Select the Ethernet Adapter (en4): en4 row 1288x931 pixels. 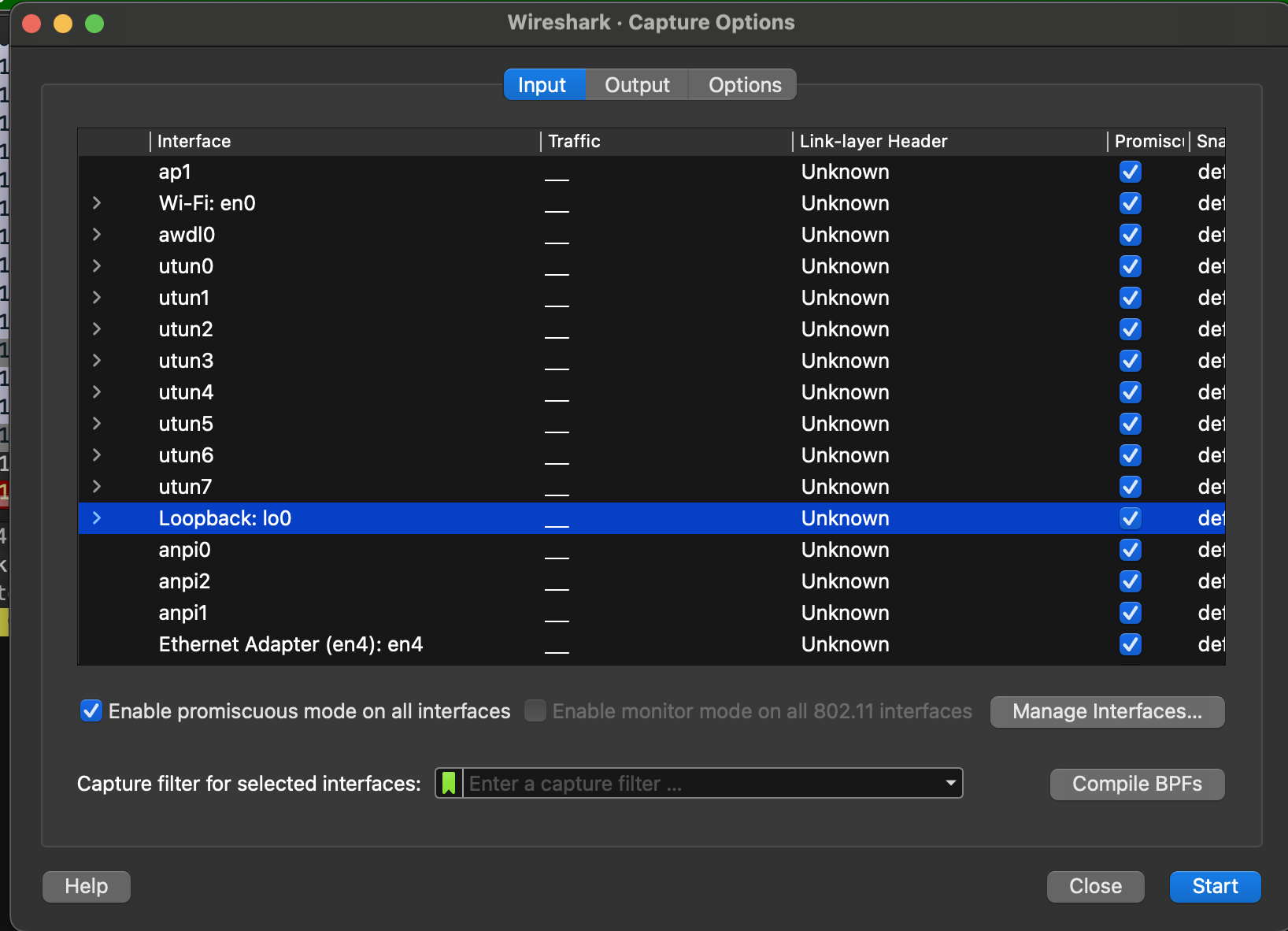[x=651, y=644]
